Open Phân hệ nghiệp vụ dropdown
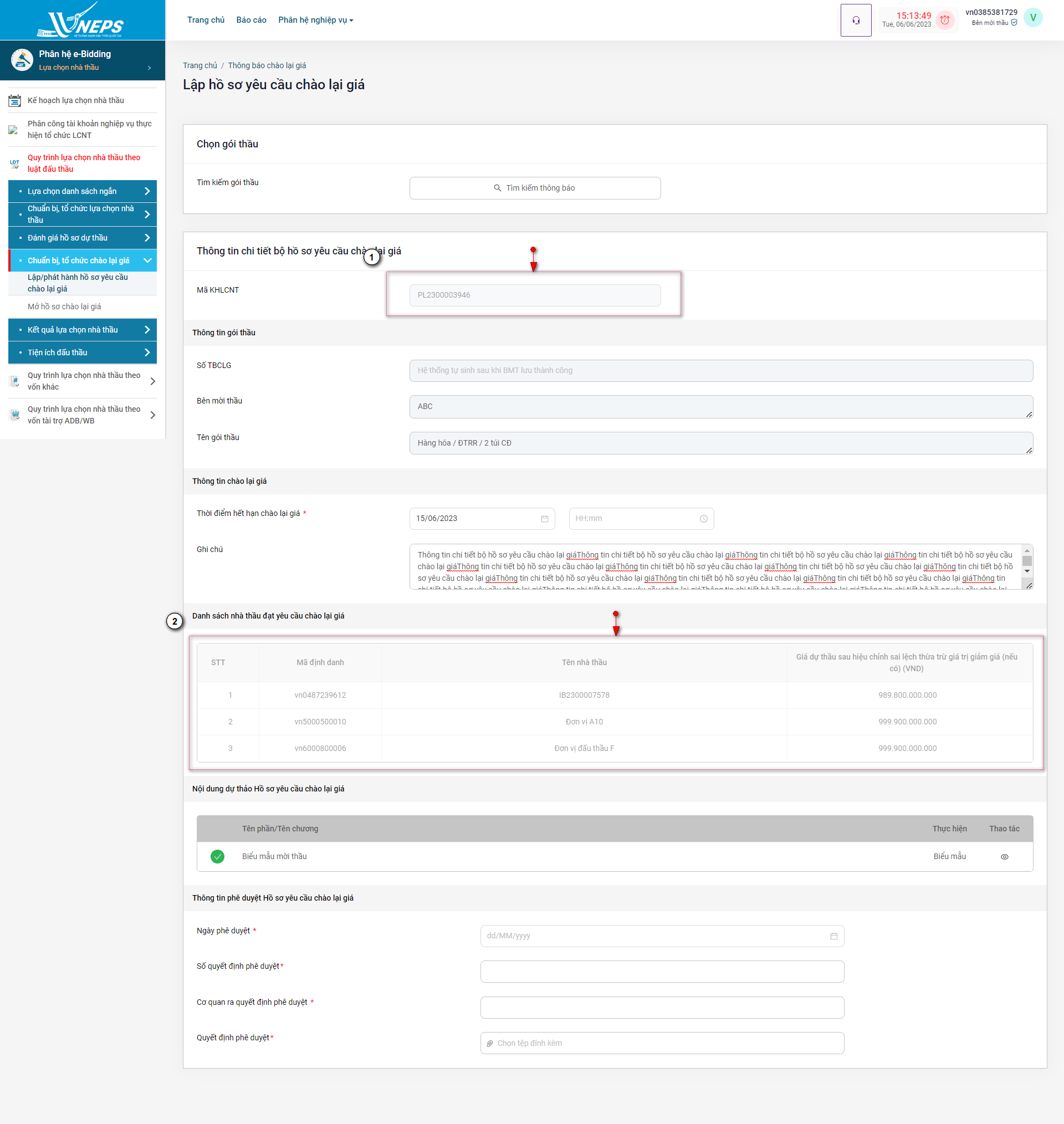The height and width of the screenshot is (1124, 1064). point(315,20)
